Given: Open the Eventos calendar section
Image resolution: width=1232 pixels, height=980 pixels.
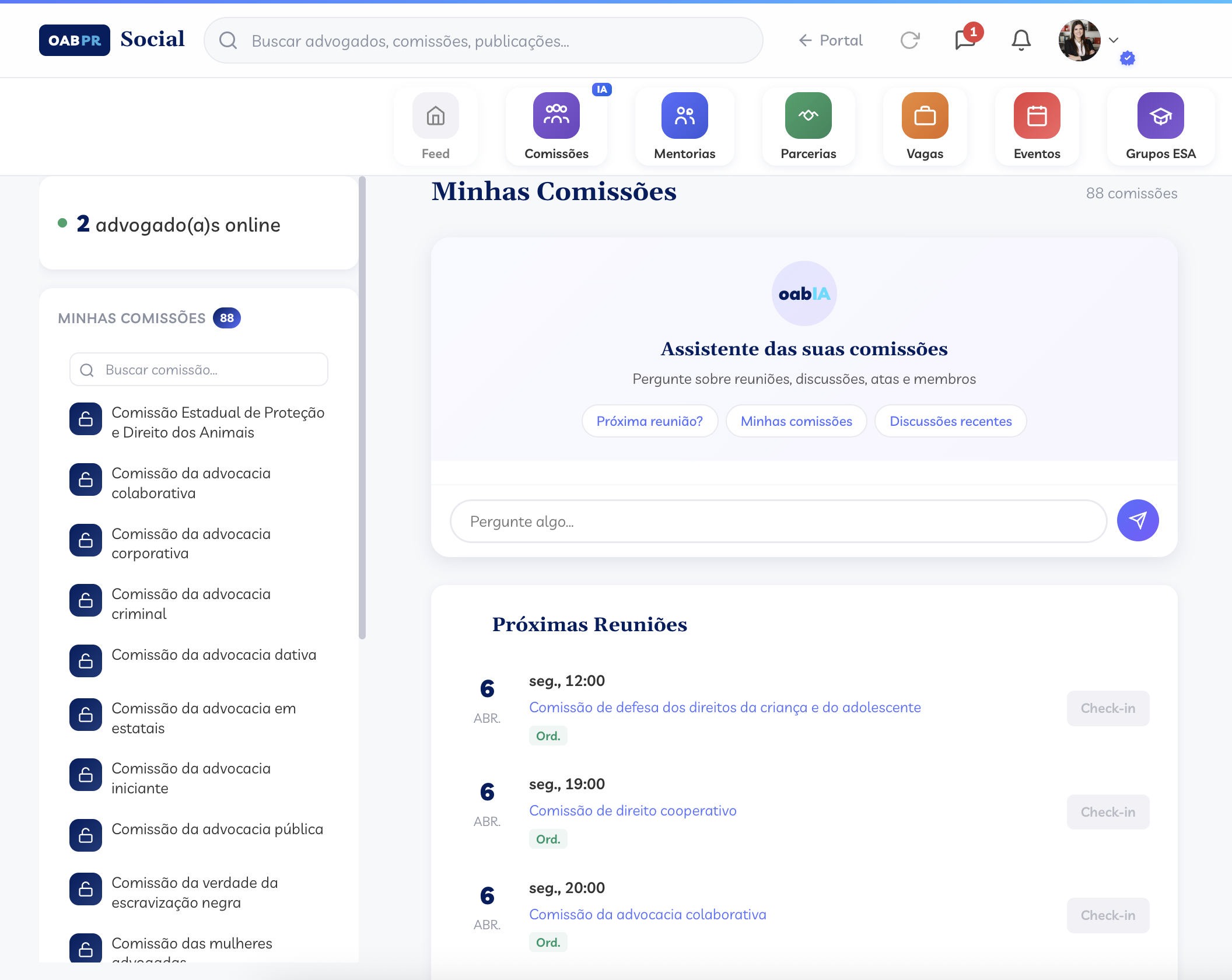Looking at the screenshot, I should (x=1037, y=124).
